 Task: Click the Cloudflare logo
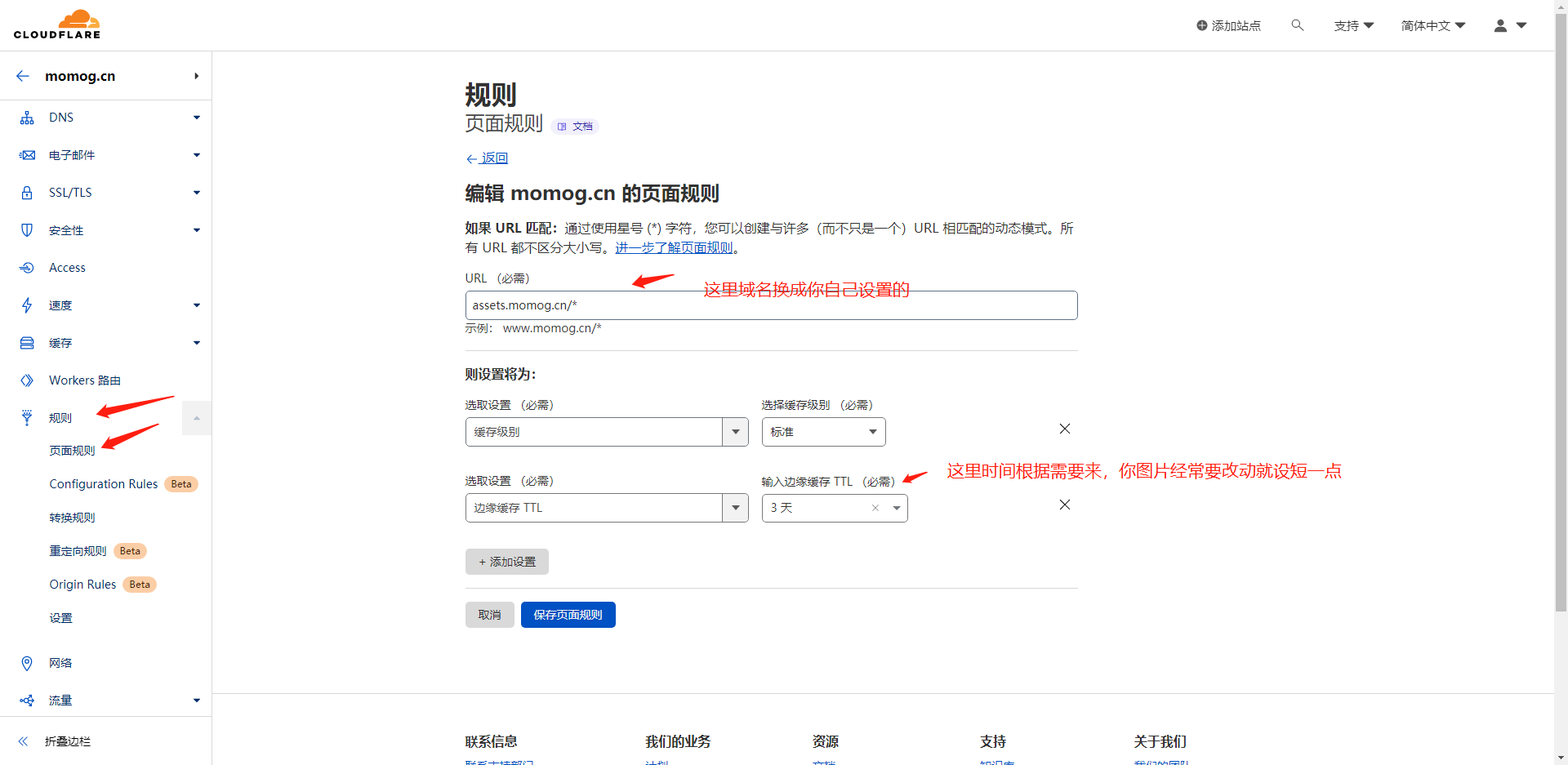coord(57,24)
